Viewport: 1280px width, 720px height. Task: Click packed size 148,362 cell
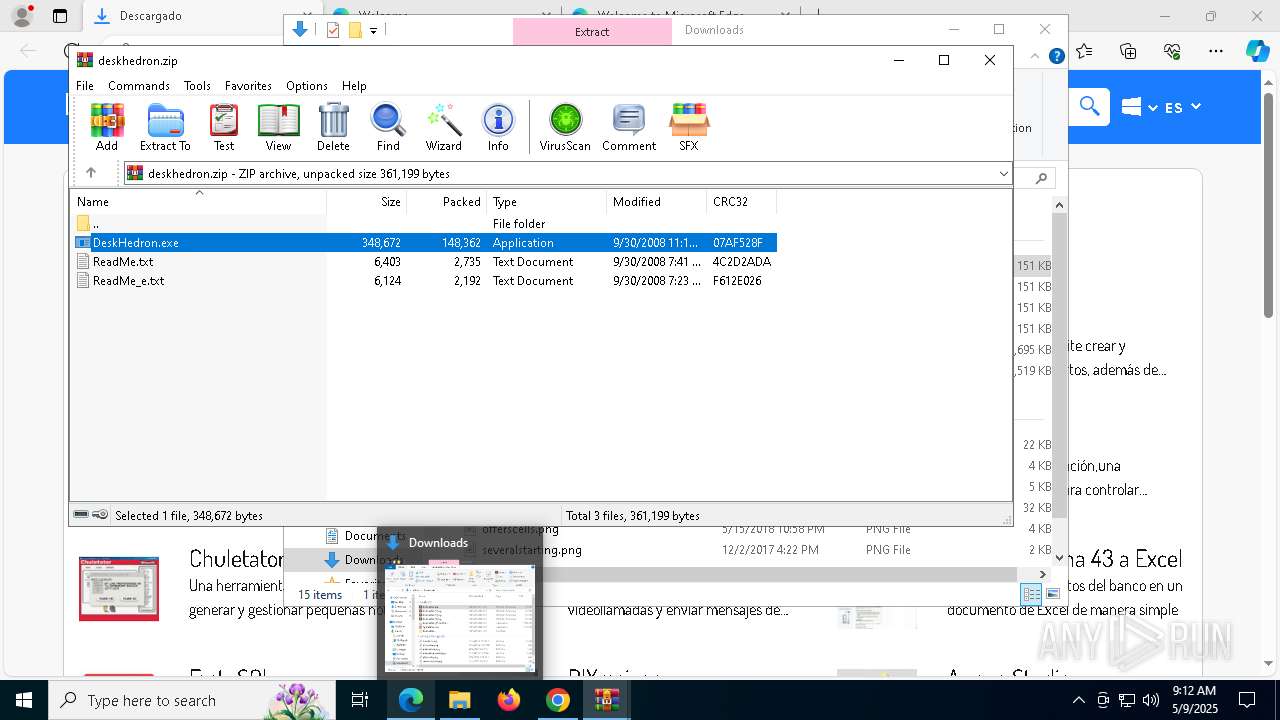[461, 243]
